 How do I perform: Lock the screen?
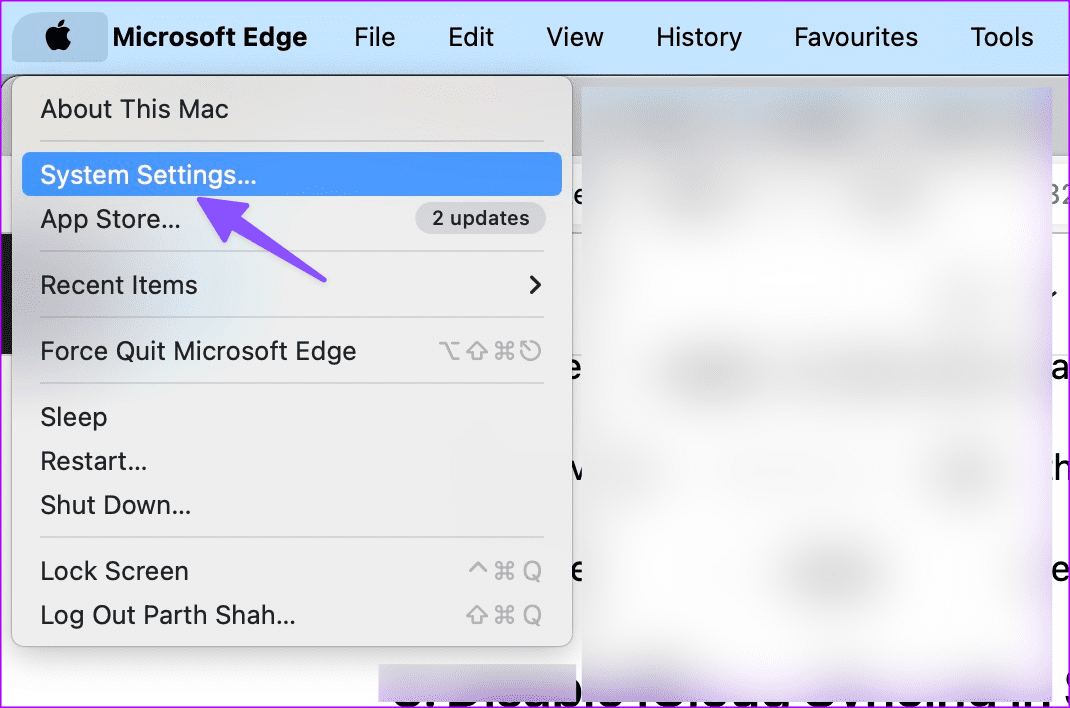pyautogui.click(x=114, y=571)
